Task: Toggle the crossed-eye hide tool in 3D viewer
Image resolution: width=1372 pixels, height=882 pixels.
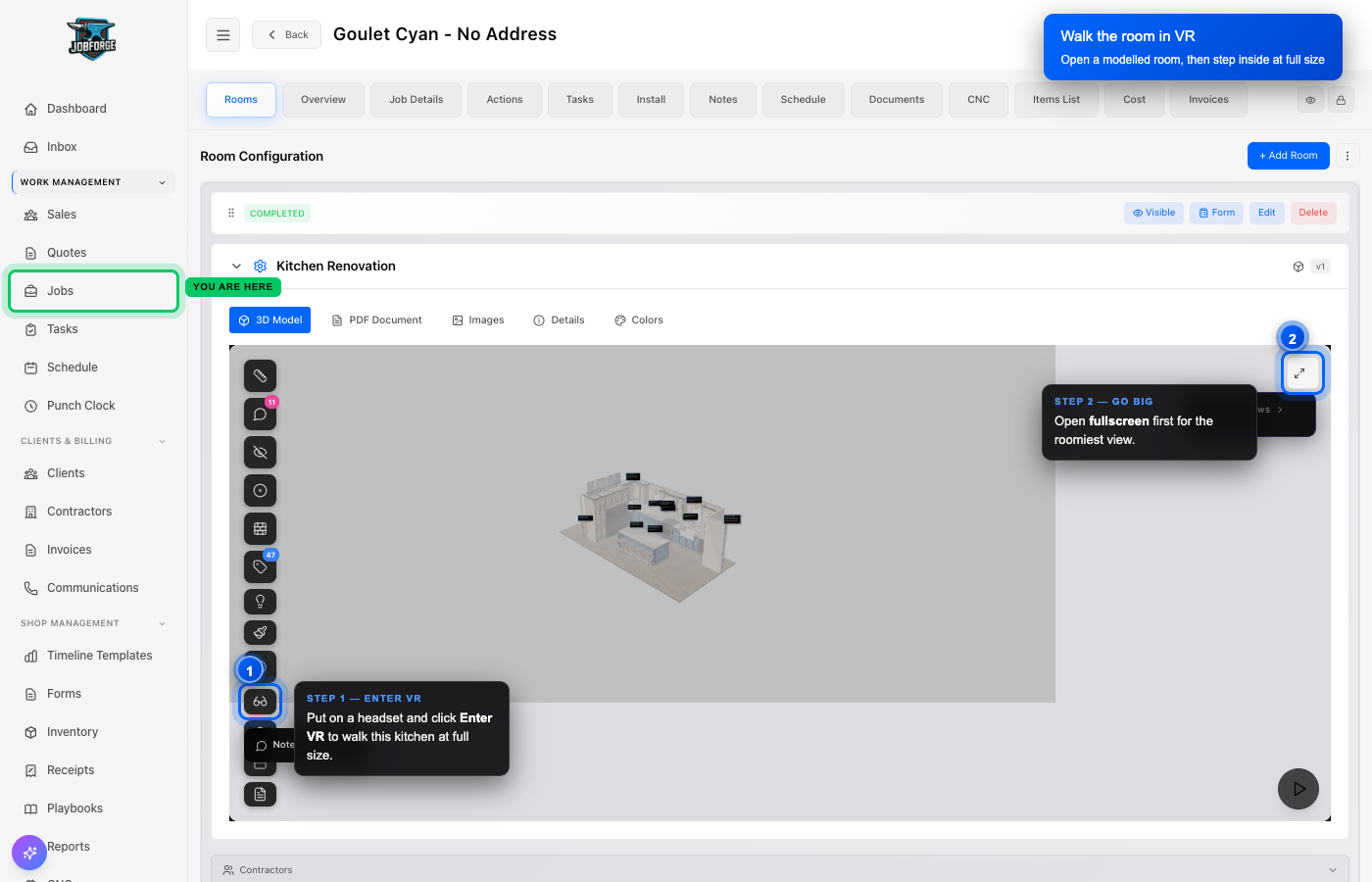Action: [260, 452]
